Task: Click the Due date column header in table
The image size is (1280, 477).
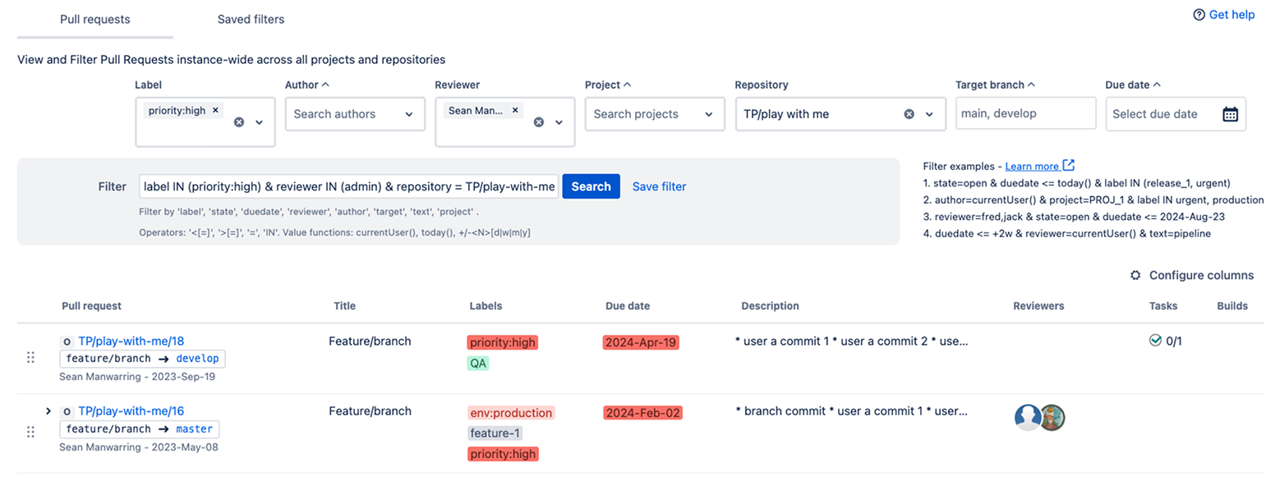Action: point(627,306)
